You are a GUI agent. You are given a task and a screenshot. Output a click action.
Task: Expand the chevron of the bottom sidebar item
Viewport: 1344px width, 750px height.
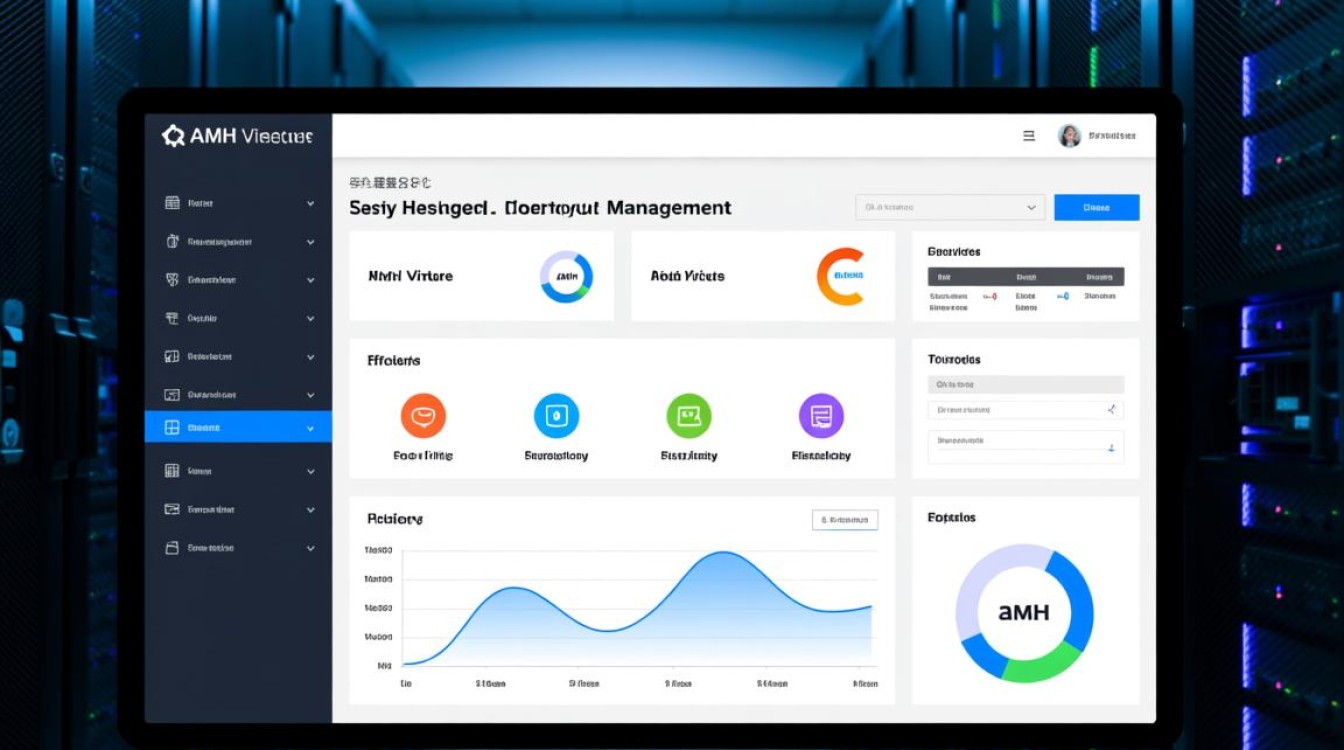pos(311,549)
